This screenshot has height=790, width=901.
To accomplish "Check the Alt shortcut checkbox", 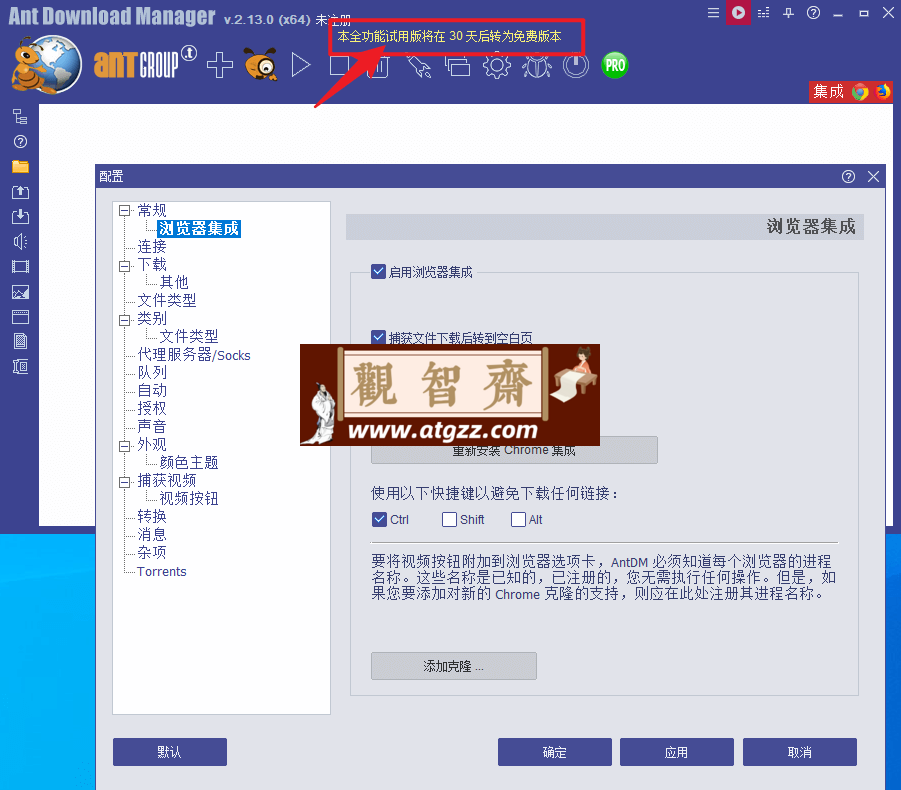I will tap(518, 519).
